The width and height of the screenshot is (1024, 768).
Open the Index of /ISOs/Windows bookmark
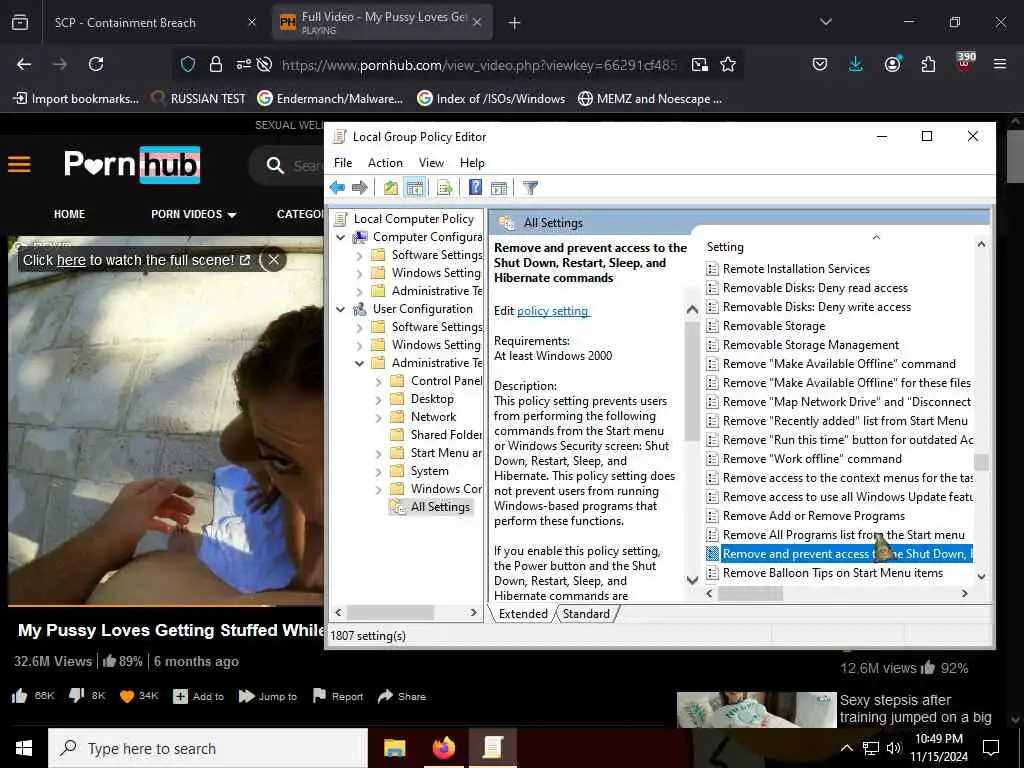click(492, 99)
